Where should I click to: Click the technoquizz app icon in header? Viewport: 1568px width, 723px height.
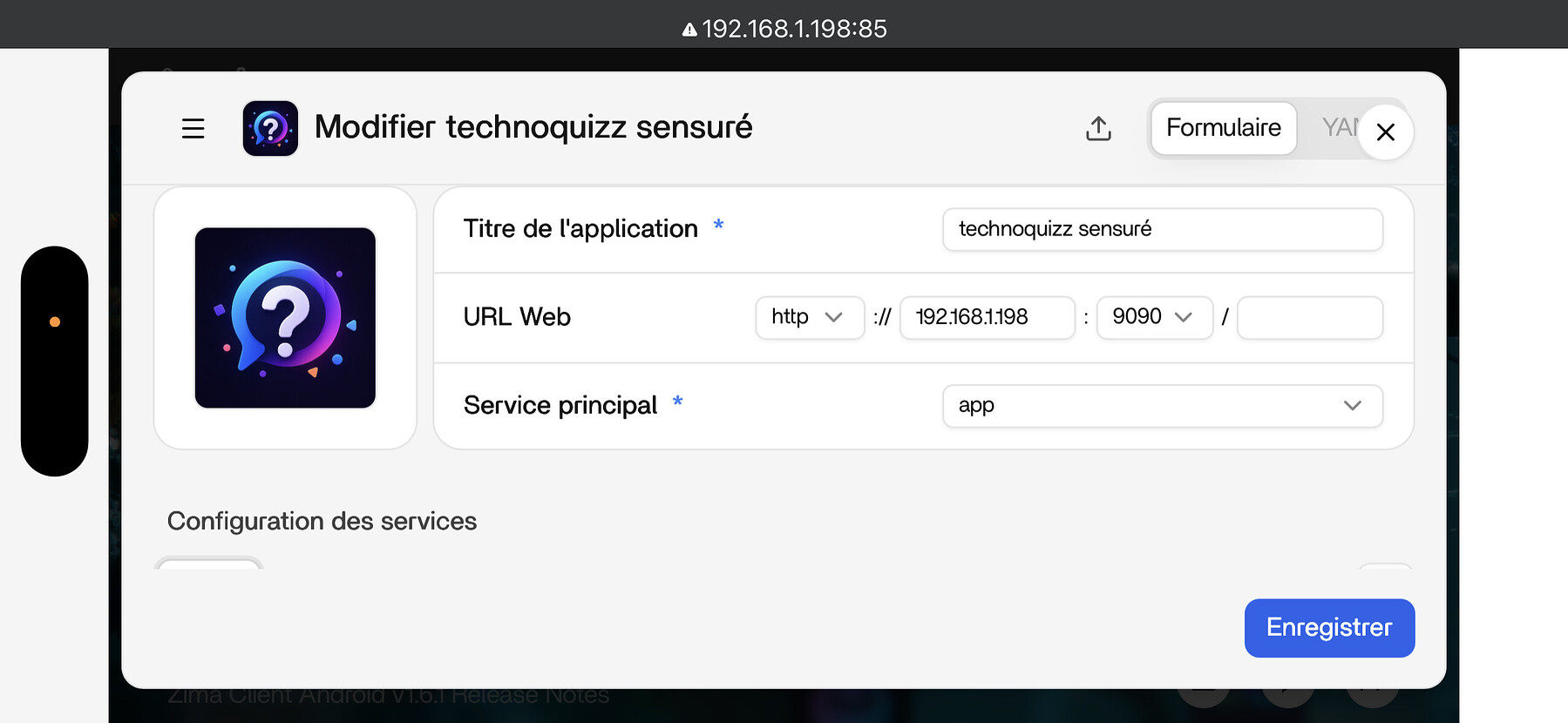pos(270,128)
